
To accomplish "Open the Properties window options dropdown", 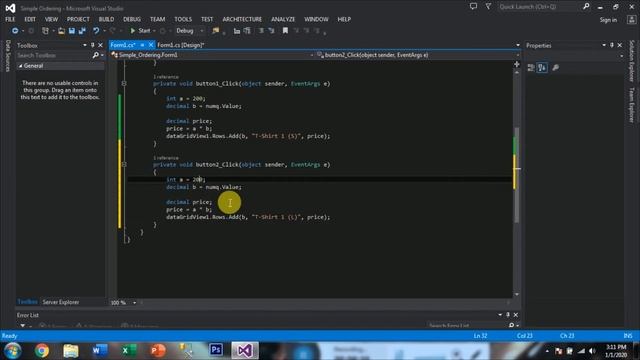I will coord(604,45).
